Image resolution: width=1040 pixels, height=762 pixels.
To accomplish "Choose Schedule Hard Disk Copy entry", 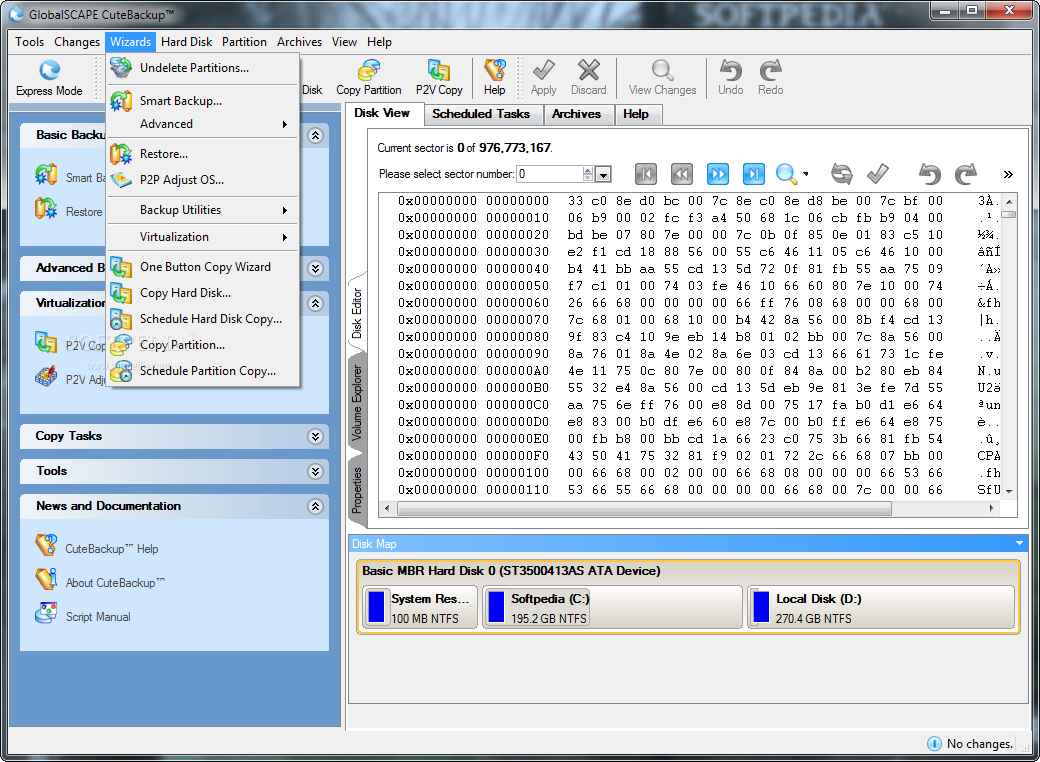I will (x=202, y=319).
